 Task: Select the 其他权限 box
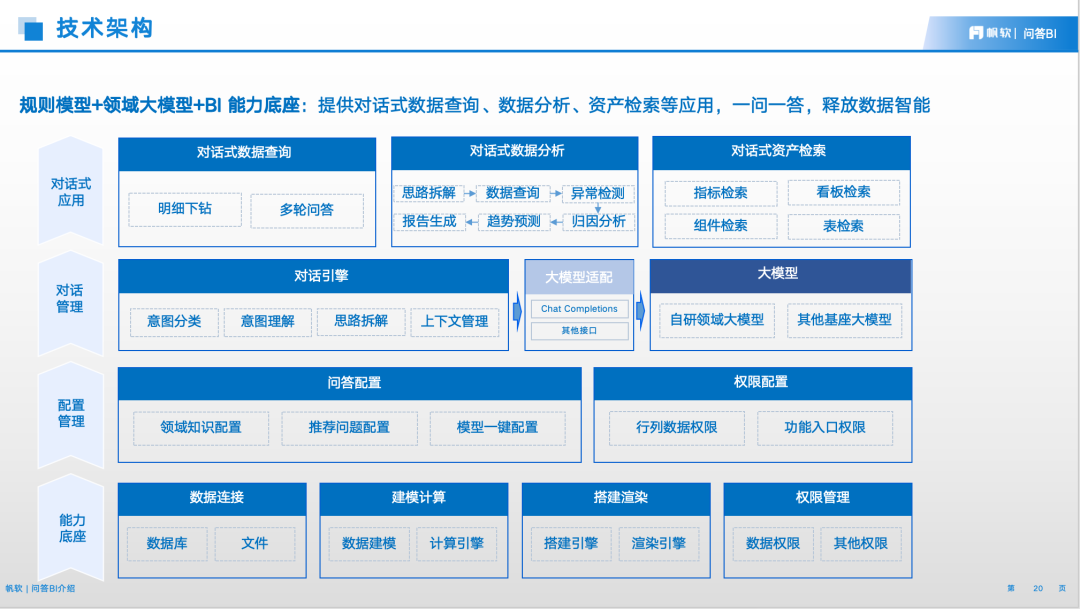pos(861,544)
